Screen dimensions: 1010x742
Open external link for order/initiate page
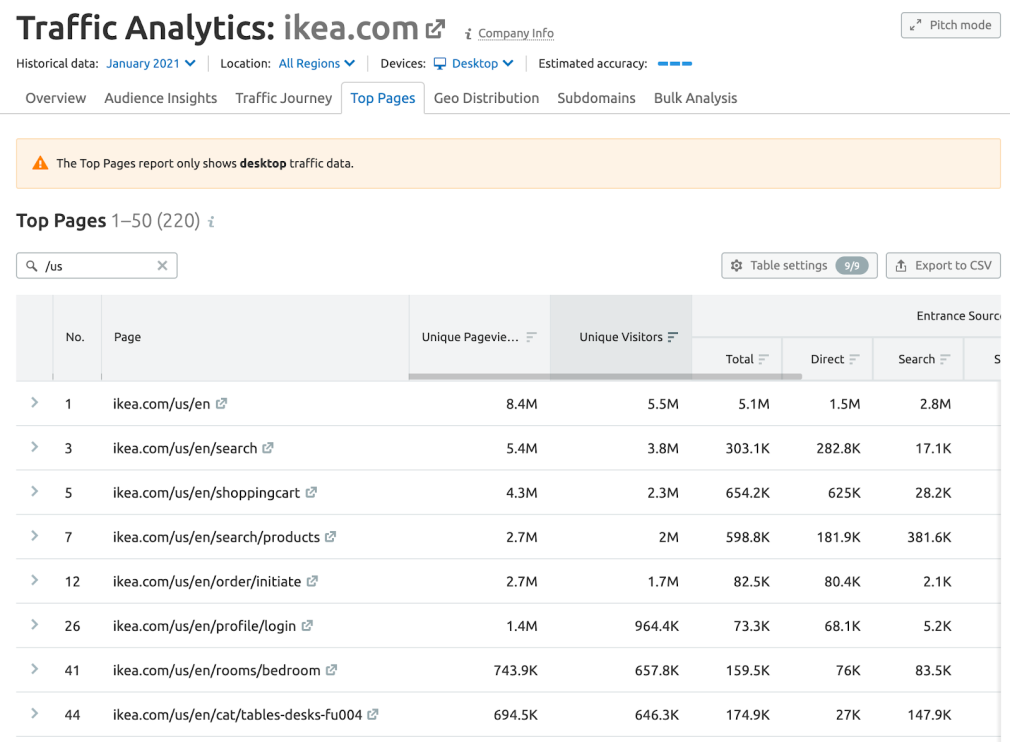coord(312,581)
